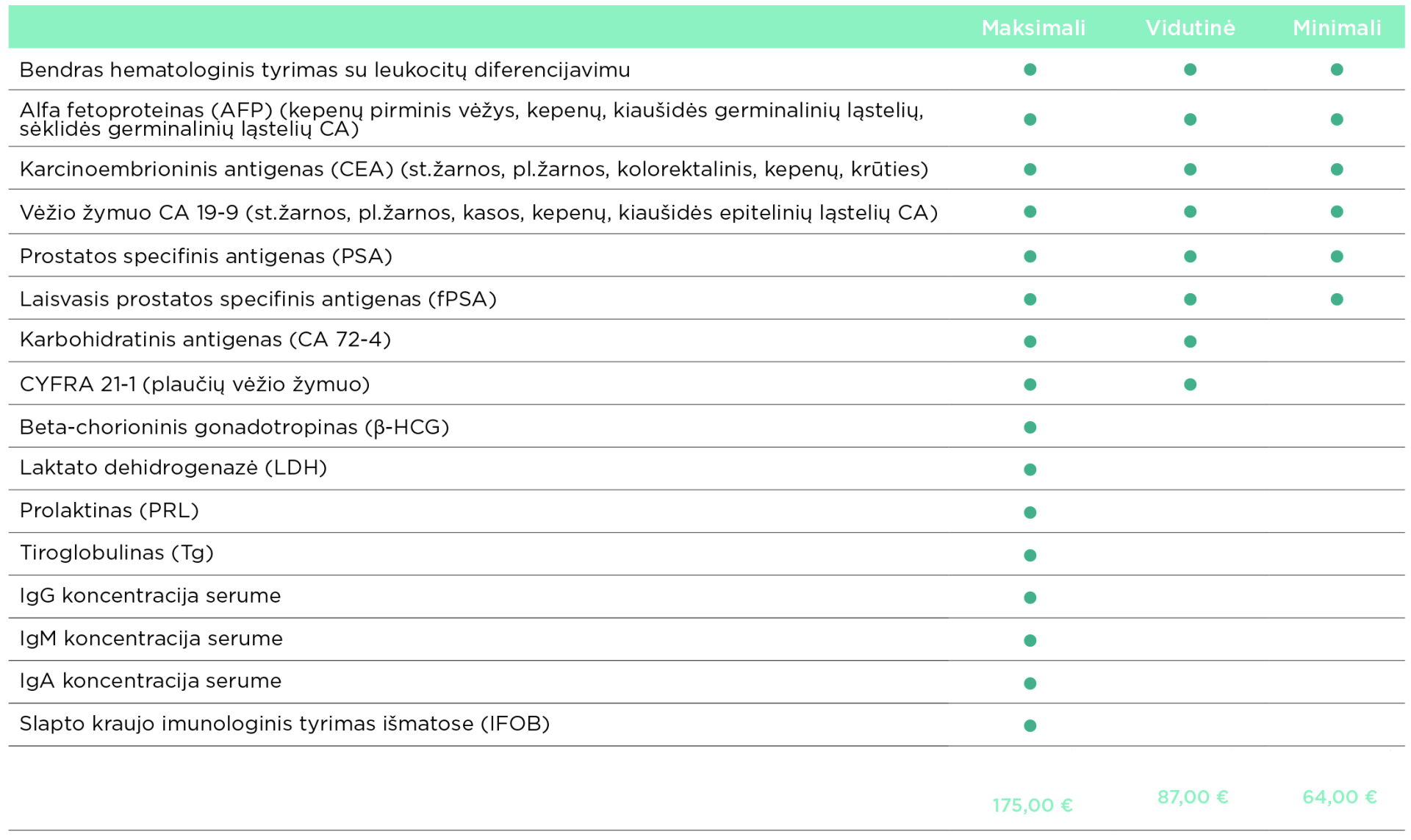
Task: Click Maksimali dot in Tiroglobulinas row
Action: (1030, 556)
